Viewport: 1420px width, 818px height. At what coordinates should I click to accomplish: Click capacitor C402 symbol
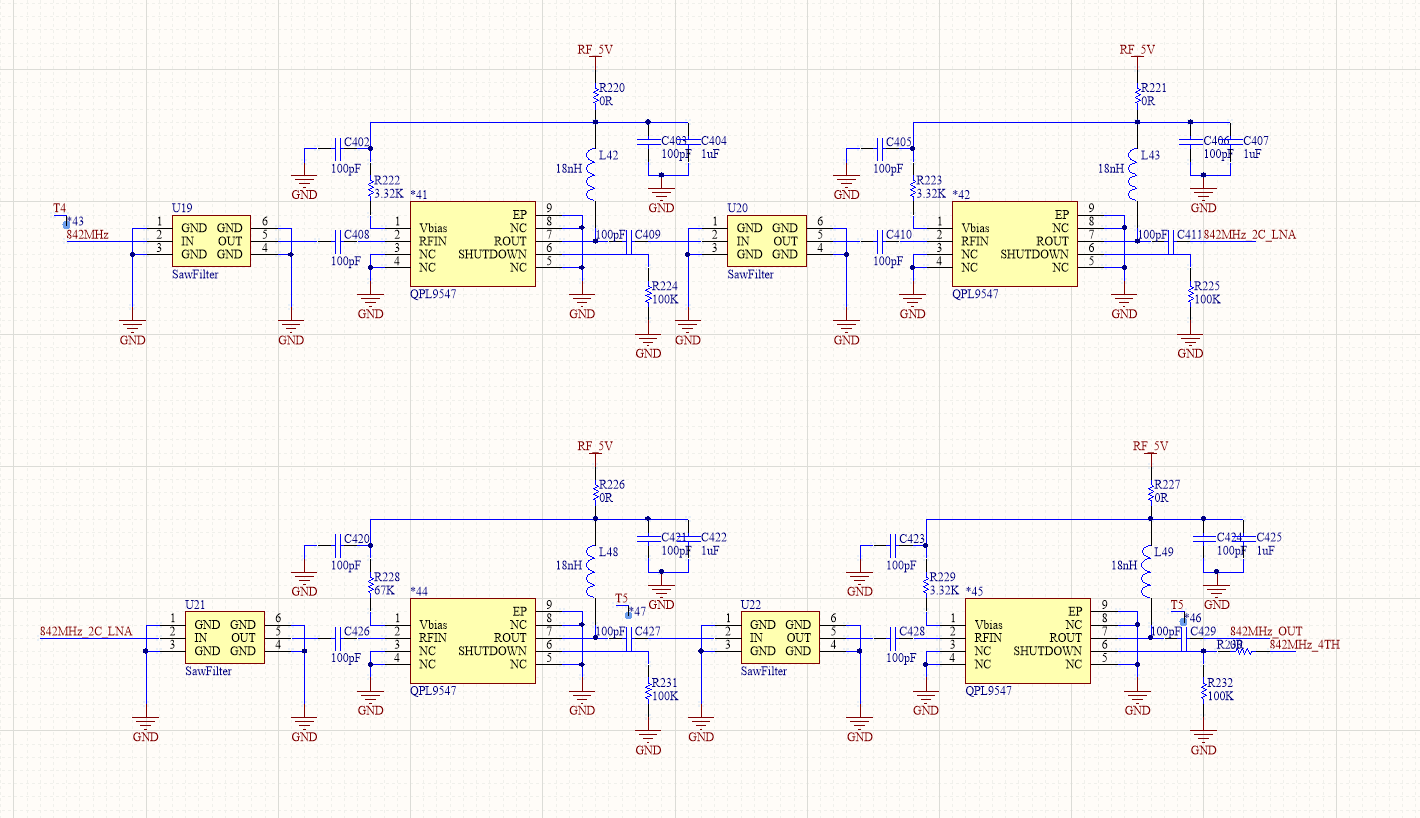point(338,149)
